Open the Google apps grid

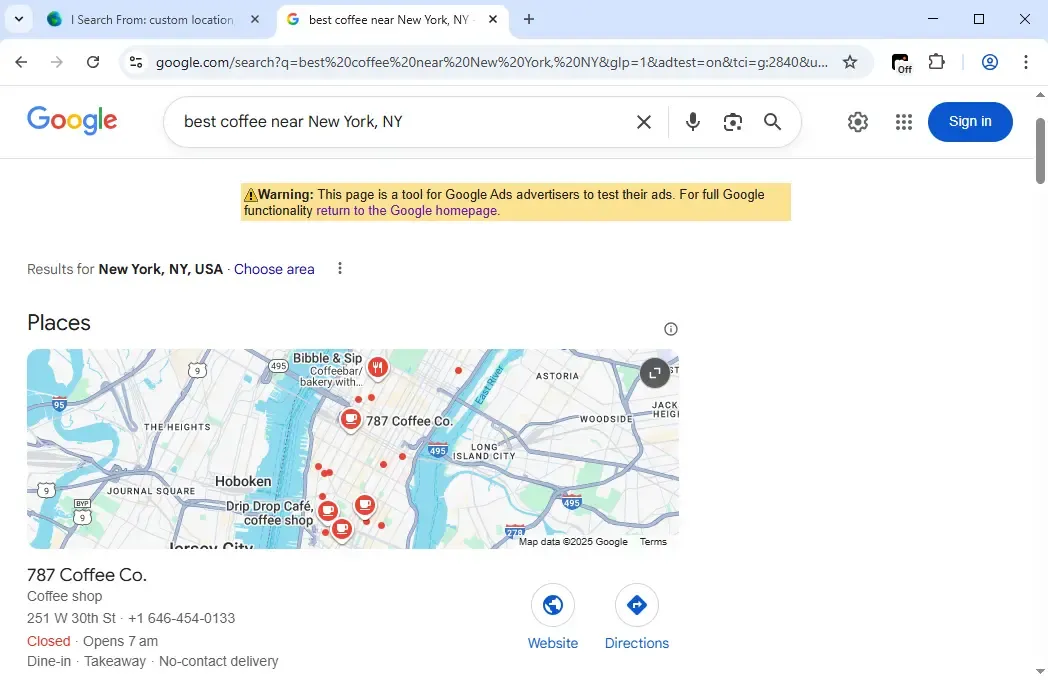[904, 122]
